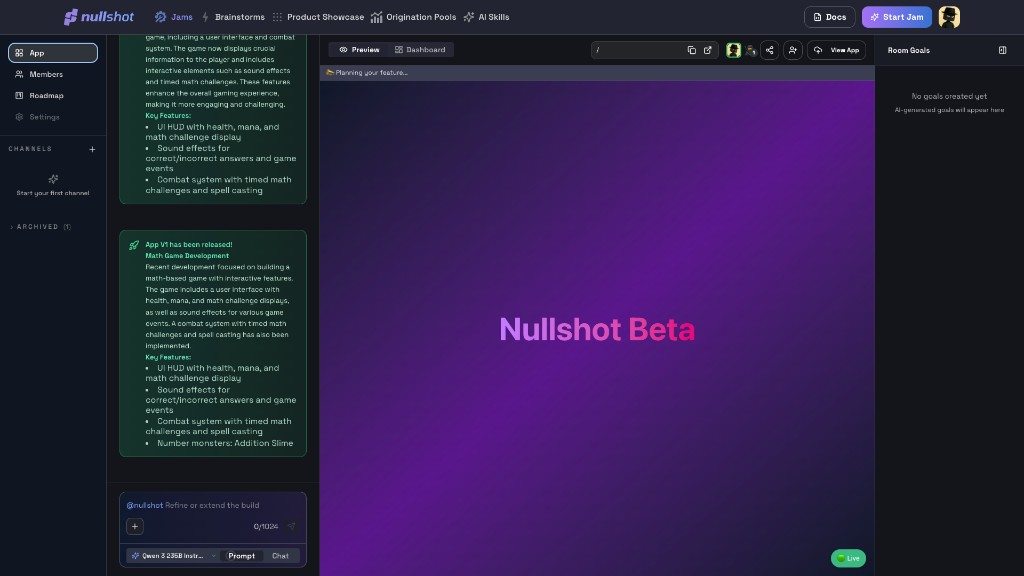The height and width of the screenshot is (576, 1024).
Task: Open the Qwen 3 235B model dropdown
Action: click(x=173, y=556)
